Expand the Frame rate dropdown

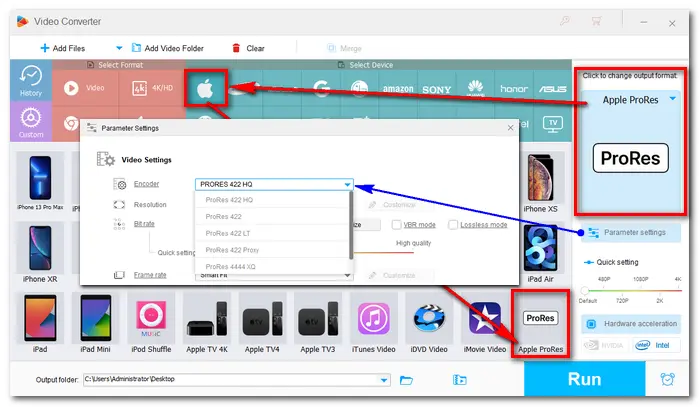[x=347, y=276]
